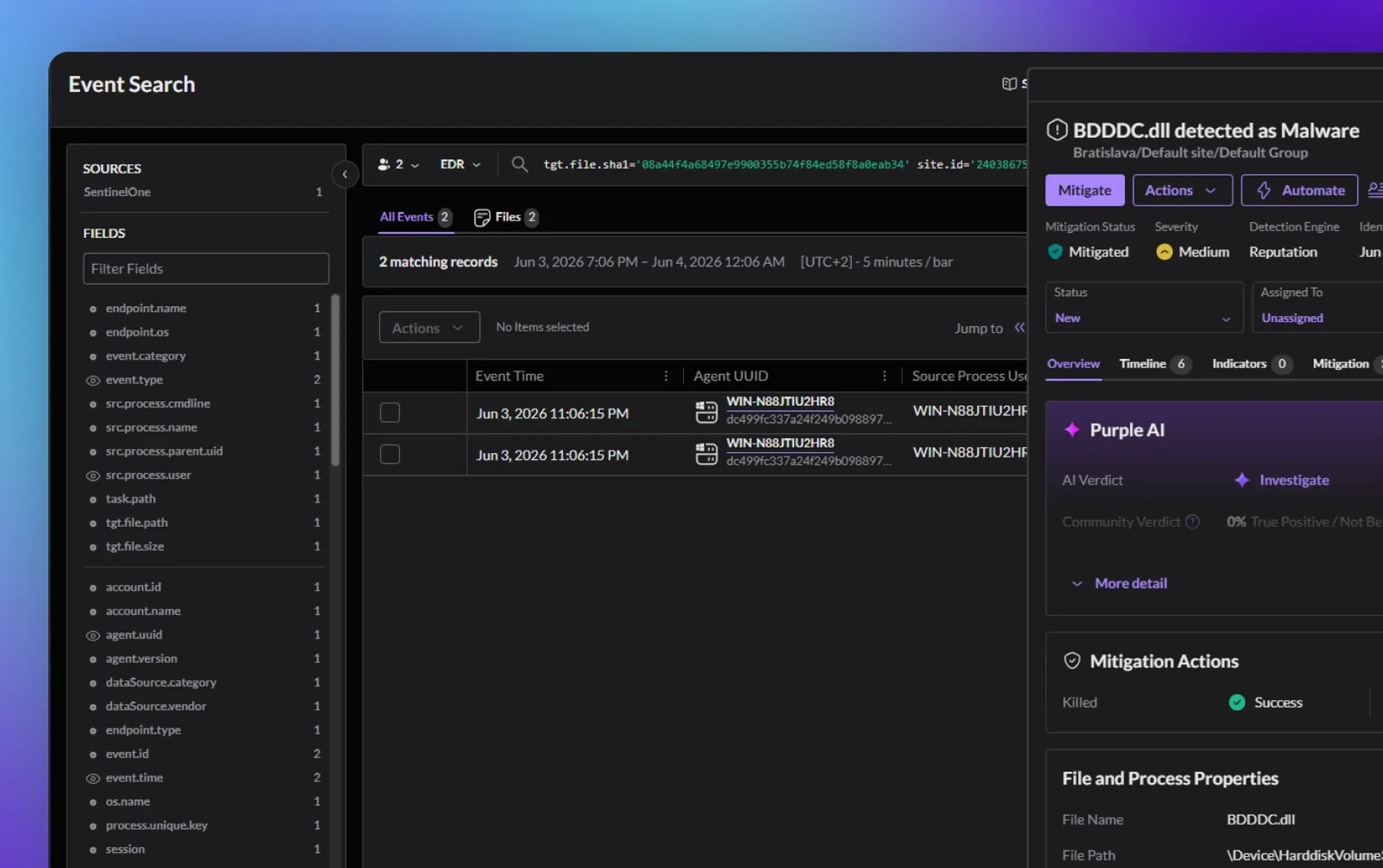This screenshot has width=1383, height=868.
Task: Click the search magnifier icon in query bar
Action: 520,165
